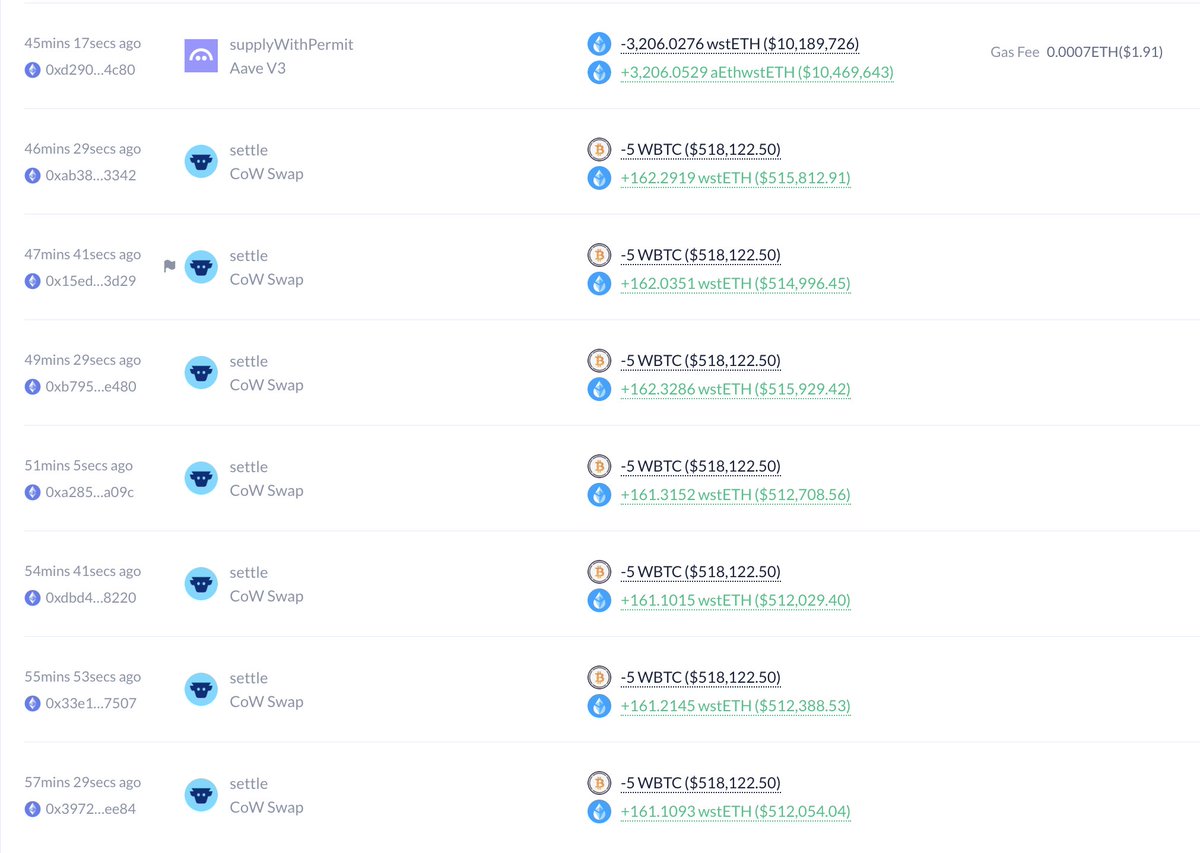Click Ethereum chain icon beside 0x3972...ee84
The width and height of the screenshot is (1200, 853).
[x=32, y=808]
